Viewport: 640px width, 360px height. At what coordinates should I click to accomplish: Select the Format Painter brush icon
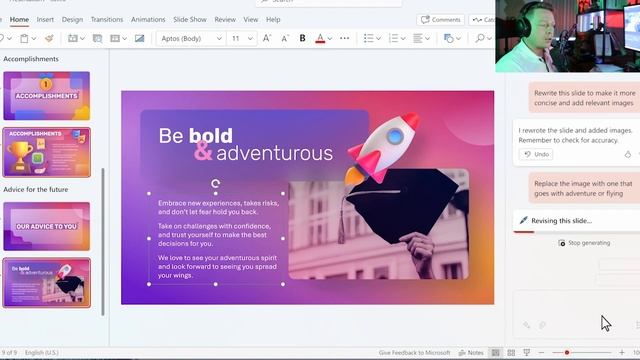coord(49,38)
